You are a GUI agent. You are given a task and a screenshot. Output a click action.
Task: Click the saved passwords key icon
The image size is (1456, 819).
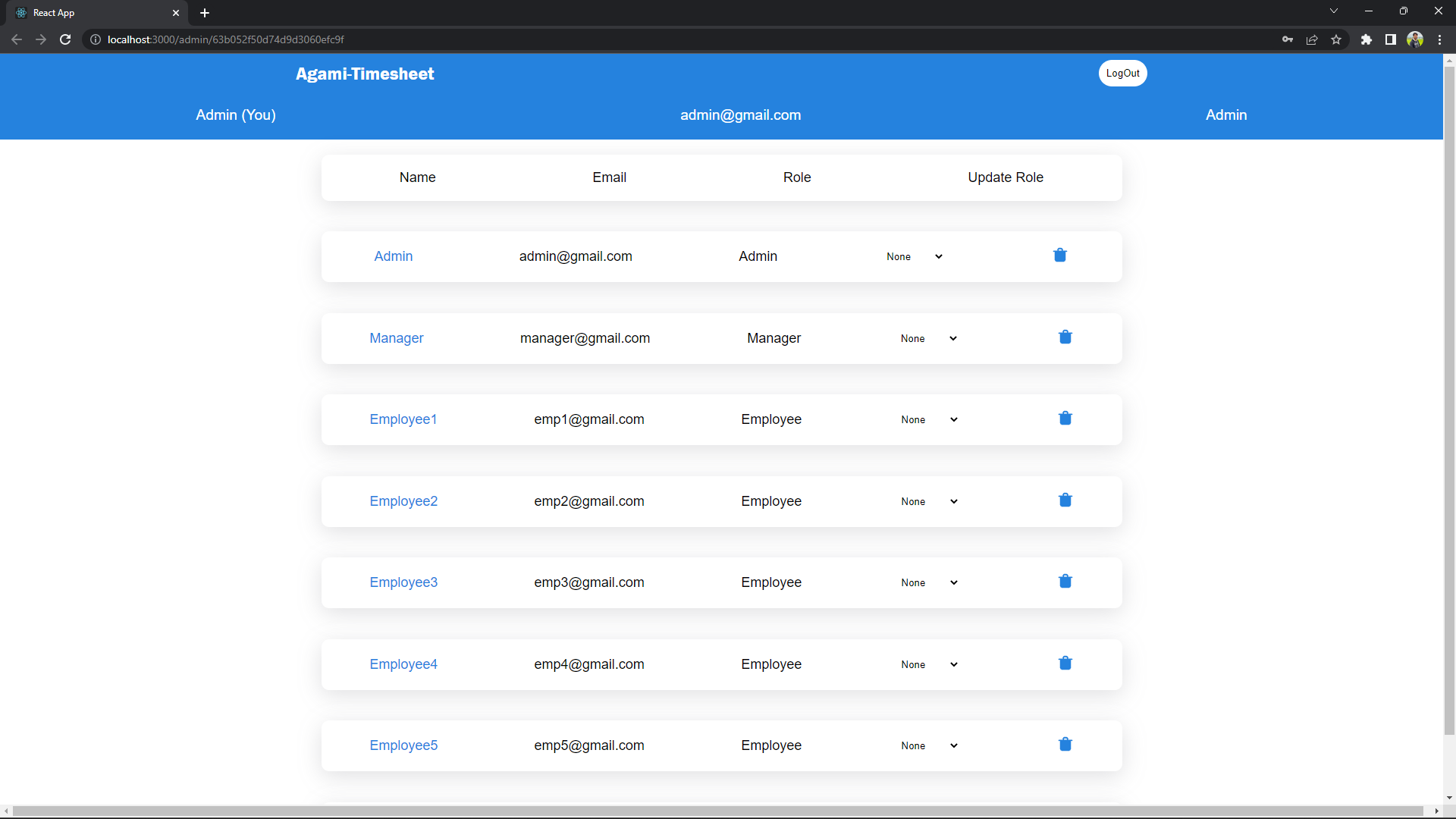tap(1288, 39)
